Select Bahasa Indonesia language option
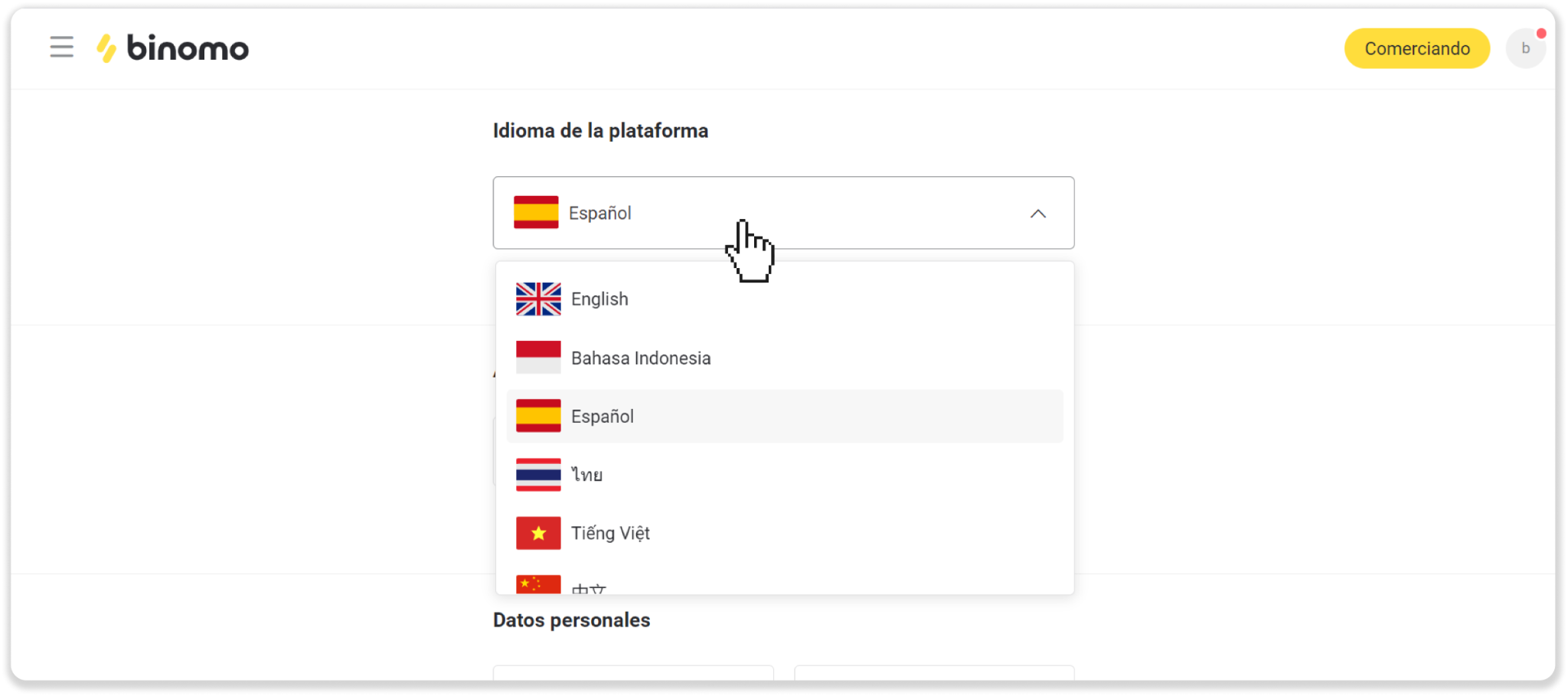Viewport: 1568px width, 696px height. click(x=641, y=358)
